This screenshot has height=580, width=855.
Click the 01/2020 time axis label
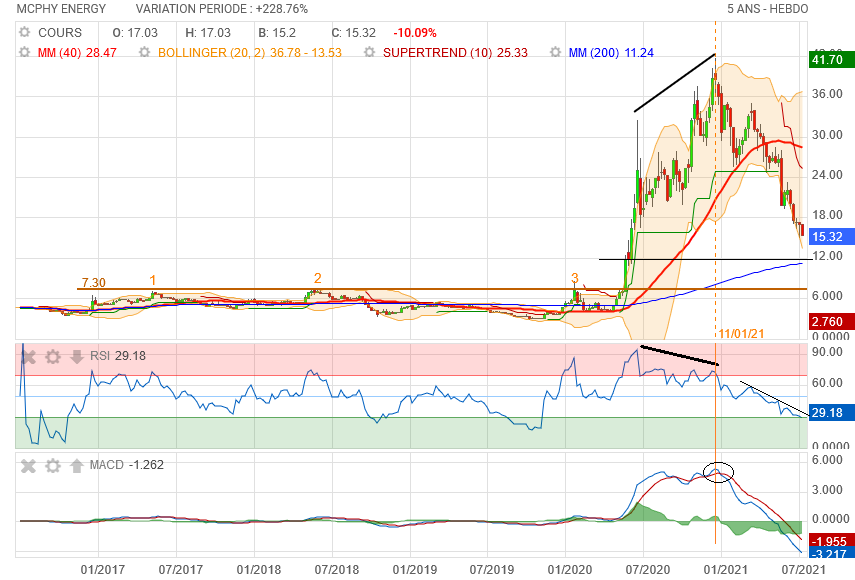click(570, 570)
